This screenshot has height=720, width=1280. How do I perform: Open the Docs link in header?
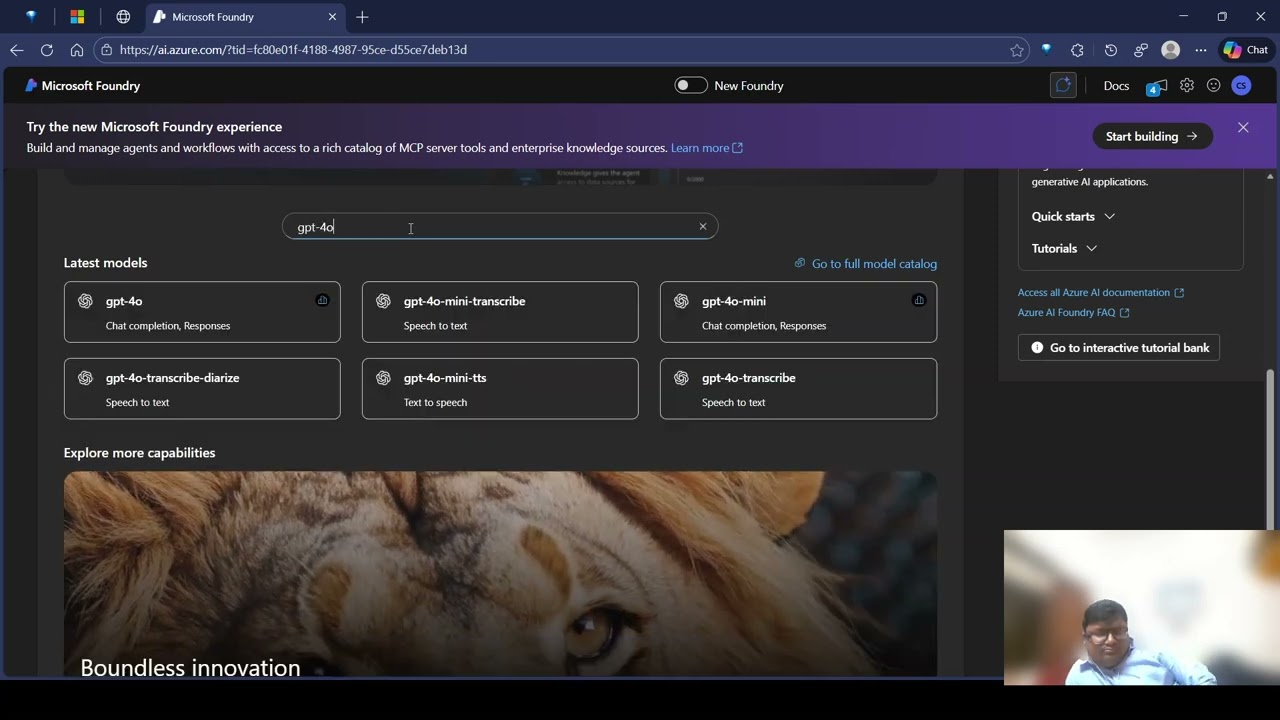tap(1116, 85)
